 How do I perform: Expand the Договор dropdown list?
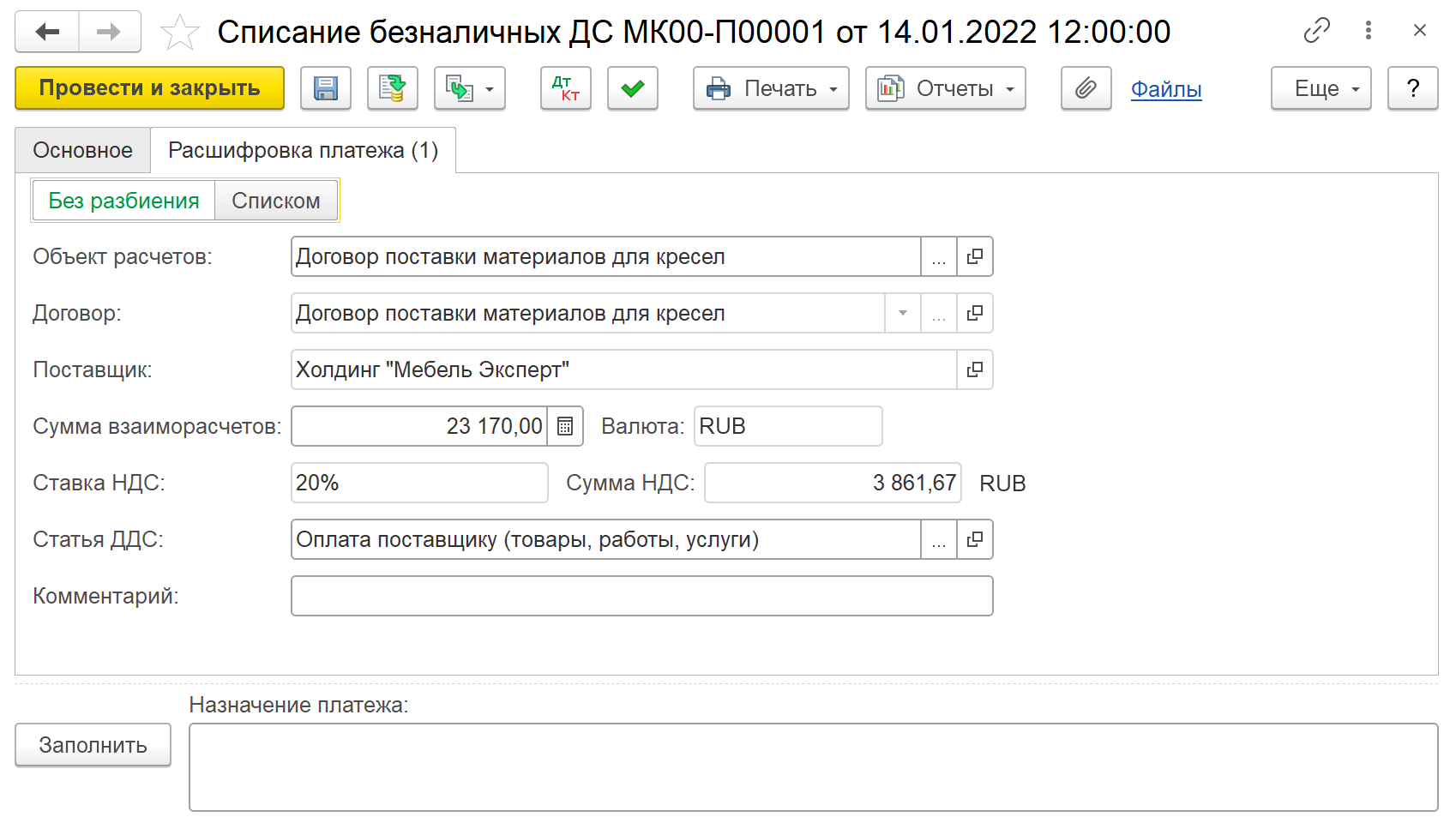903,313
